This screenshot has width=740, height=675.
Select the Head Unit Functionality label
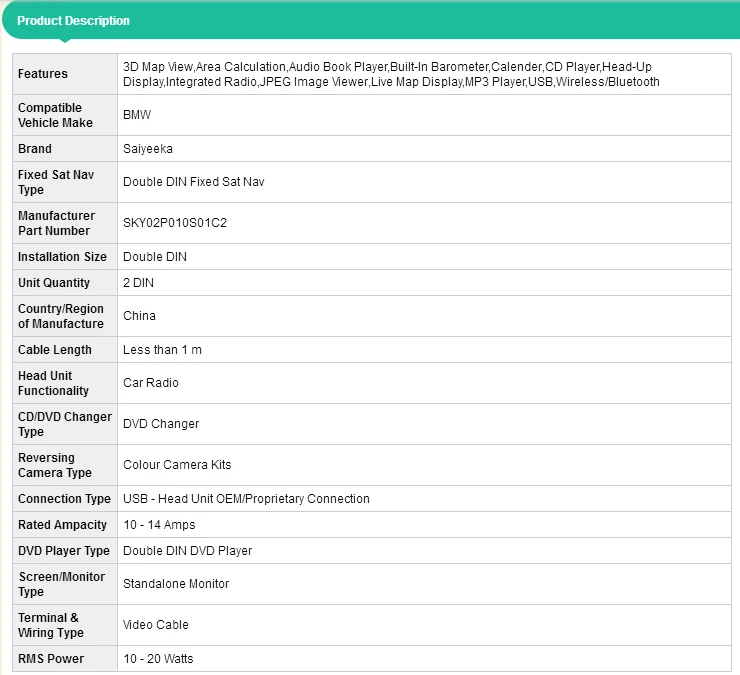53,383
